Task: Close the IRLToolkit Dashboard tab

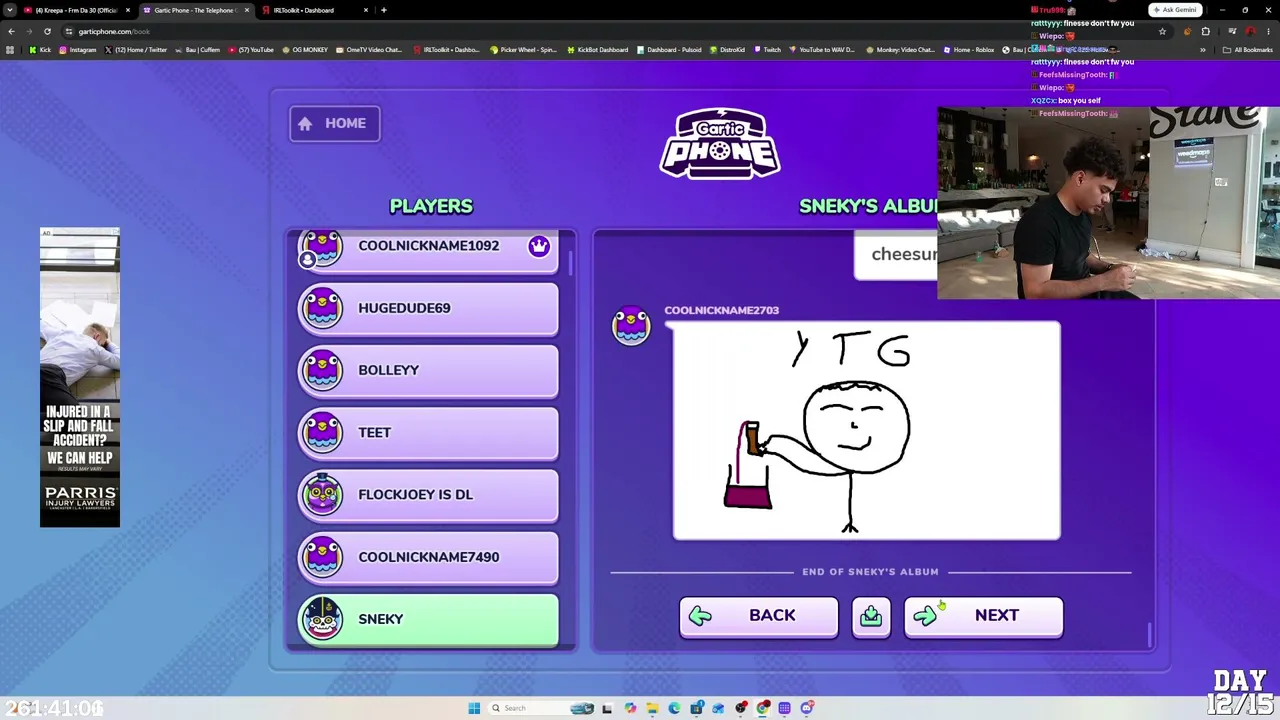Action: (366, 10)
